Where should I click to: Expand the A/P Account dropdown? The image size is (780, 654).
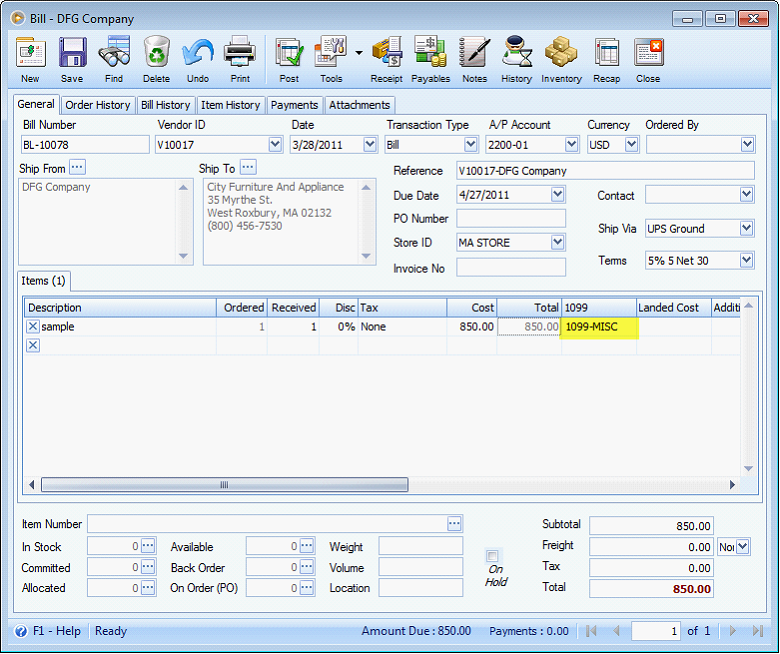572,145
